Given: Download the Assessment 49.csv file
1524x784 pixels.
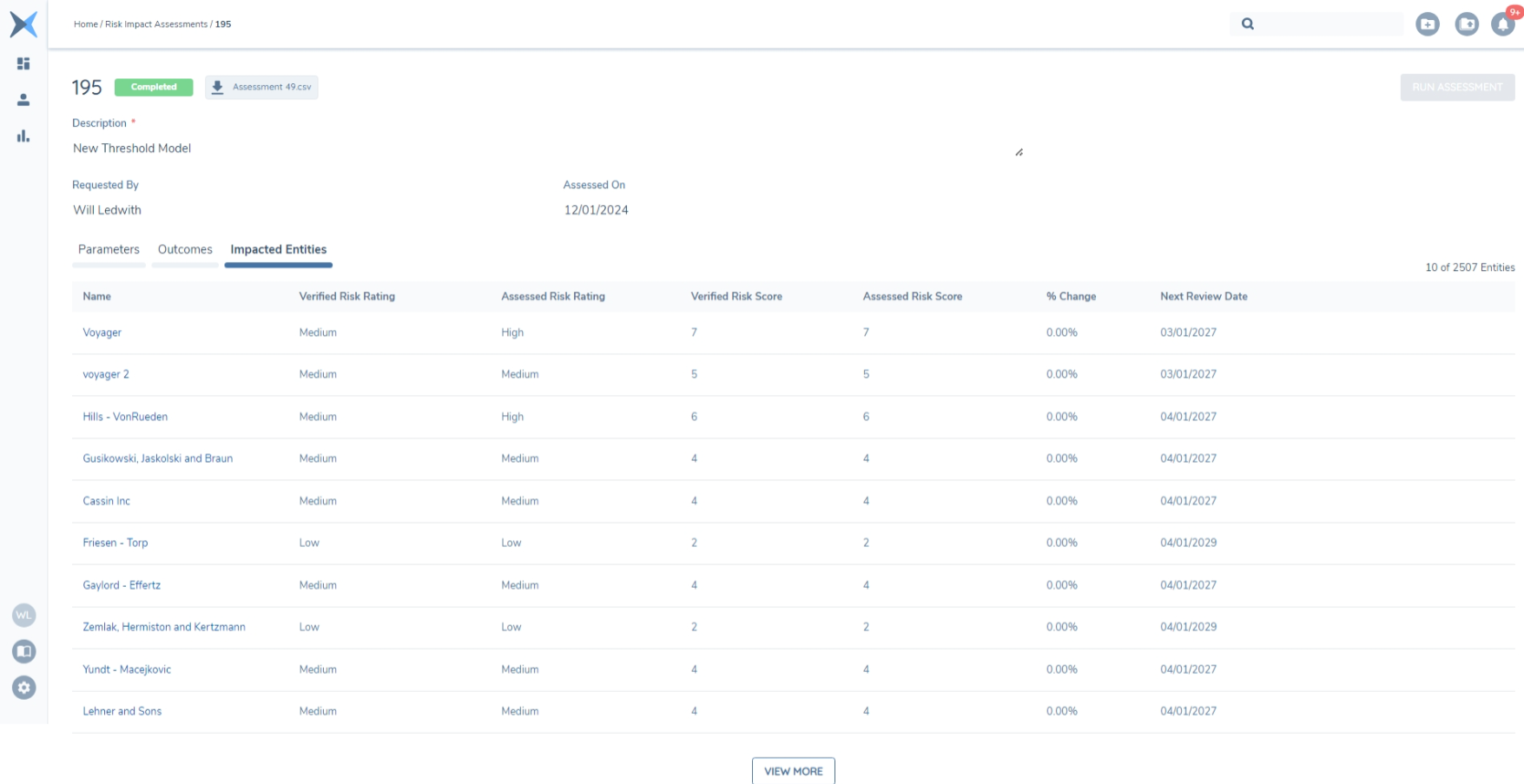Looking at the screenshot, I should click(x=261, y=88).
